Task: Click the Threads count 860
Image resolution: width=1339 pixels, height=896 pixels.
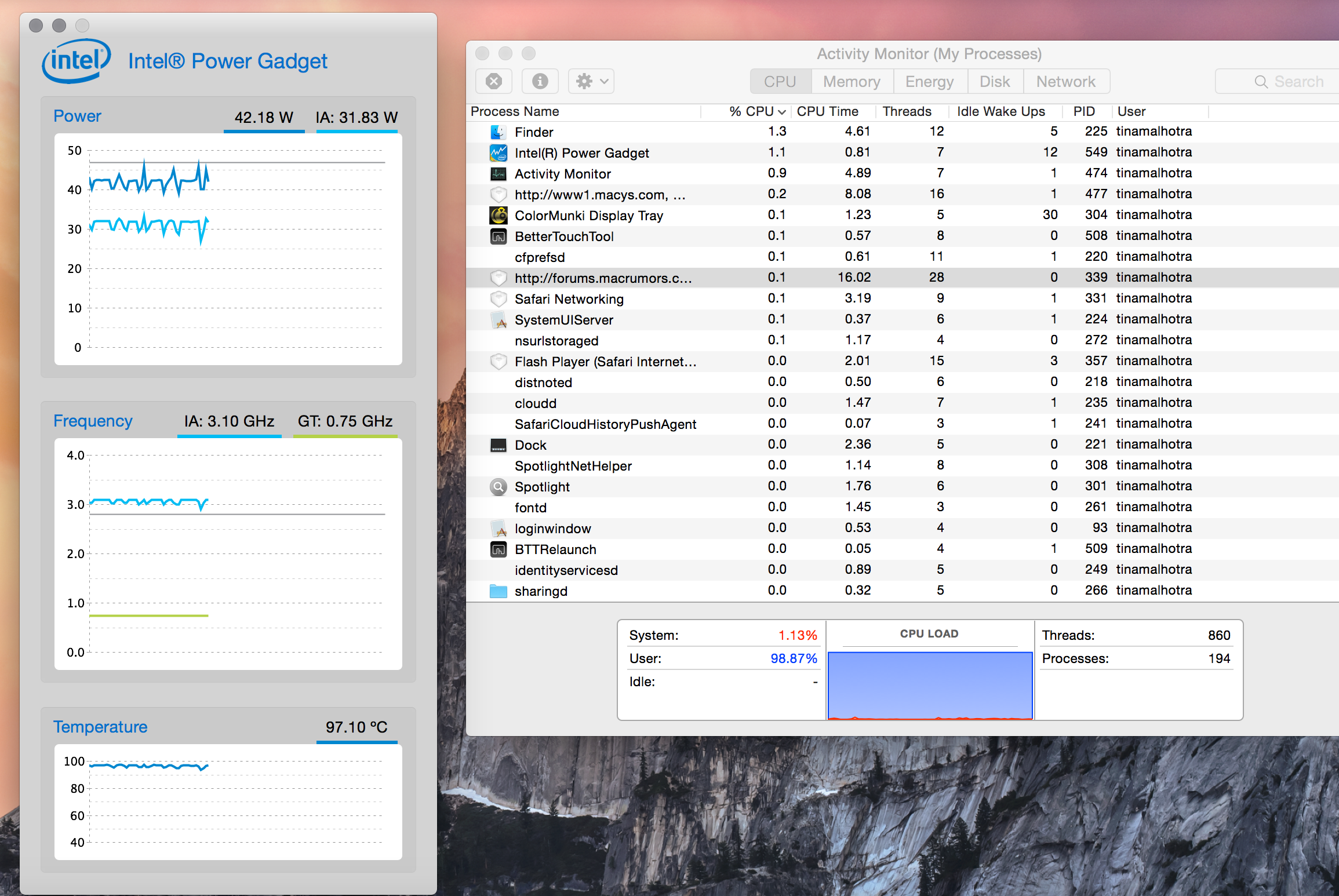Action: [x=1219, y=636]
